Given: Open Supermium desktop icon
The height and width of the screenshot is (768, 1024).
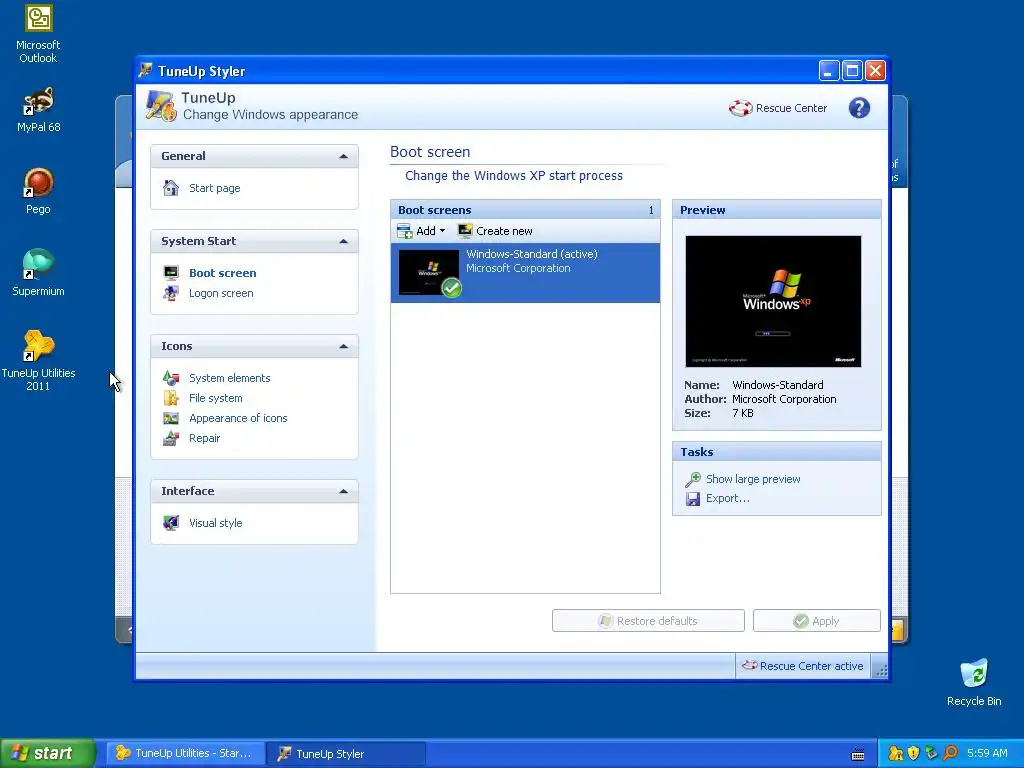Looking at the screenshot, I should pos(38,264).
